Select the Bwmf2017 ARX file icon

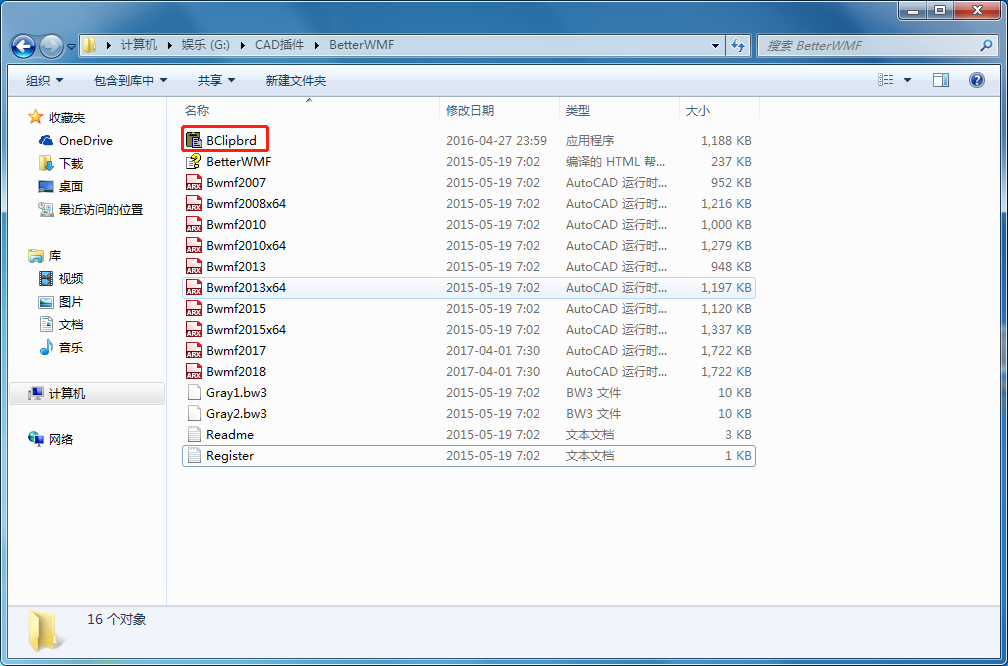[x=194, y=350]
